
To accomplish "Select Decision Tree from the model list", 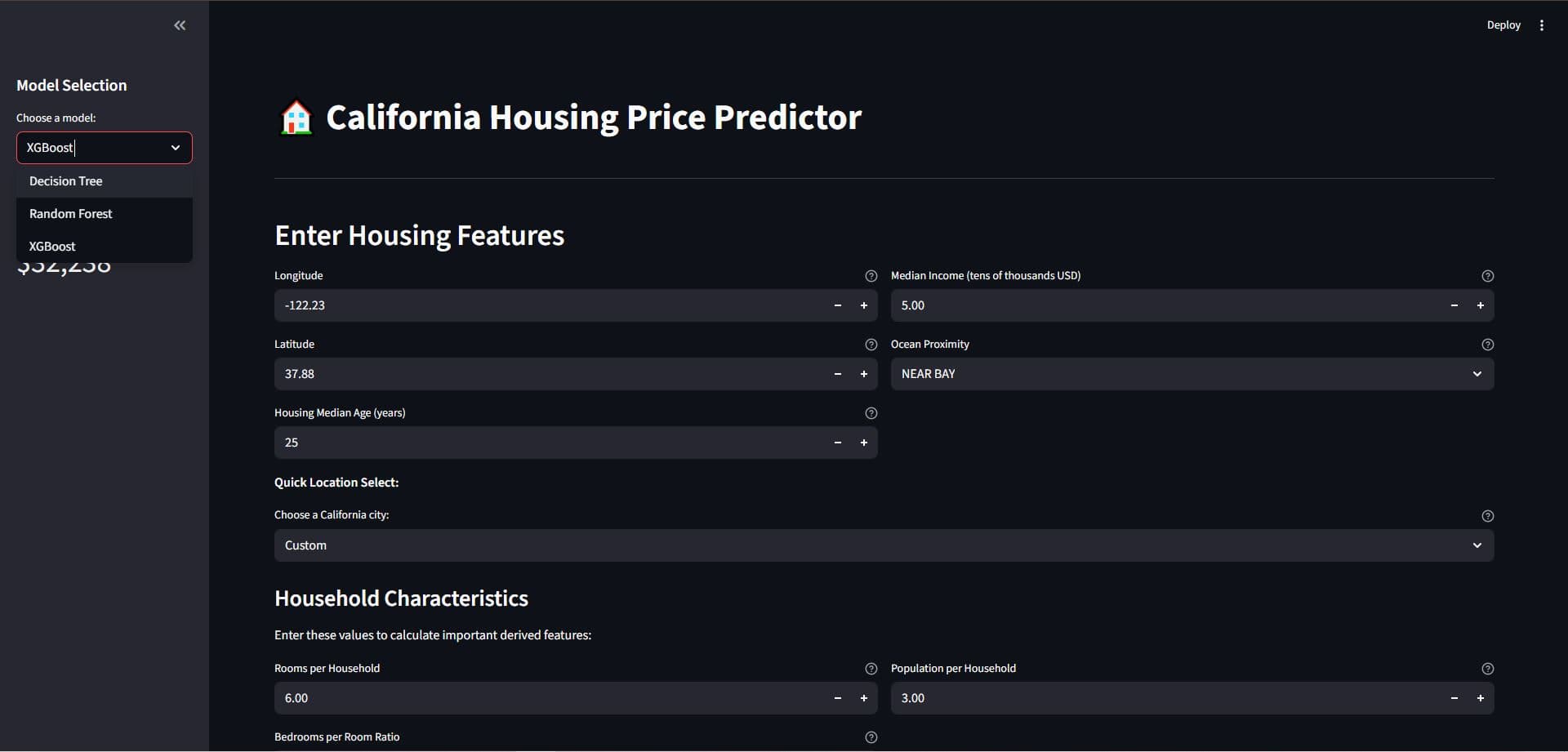I will pos(65,180).
